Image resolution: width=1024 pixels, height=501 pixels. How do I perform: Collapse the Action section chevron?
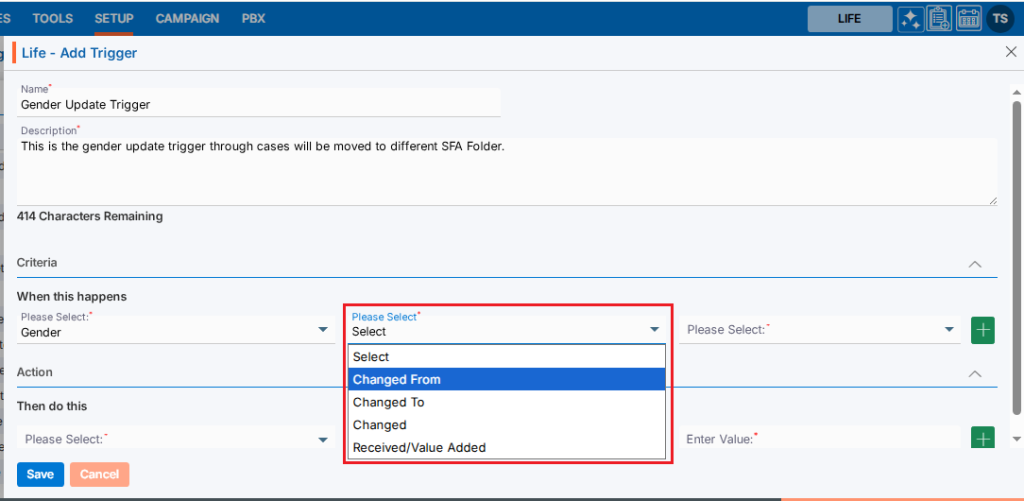point(975,373)
